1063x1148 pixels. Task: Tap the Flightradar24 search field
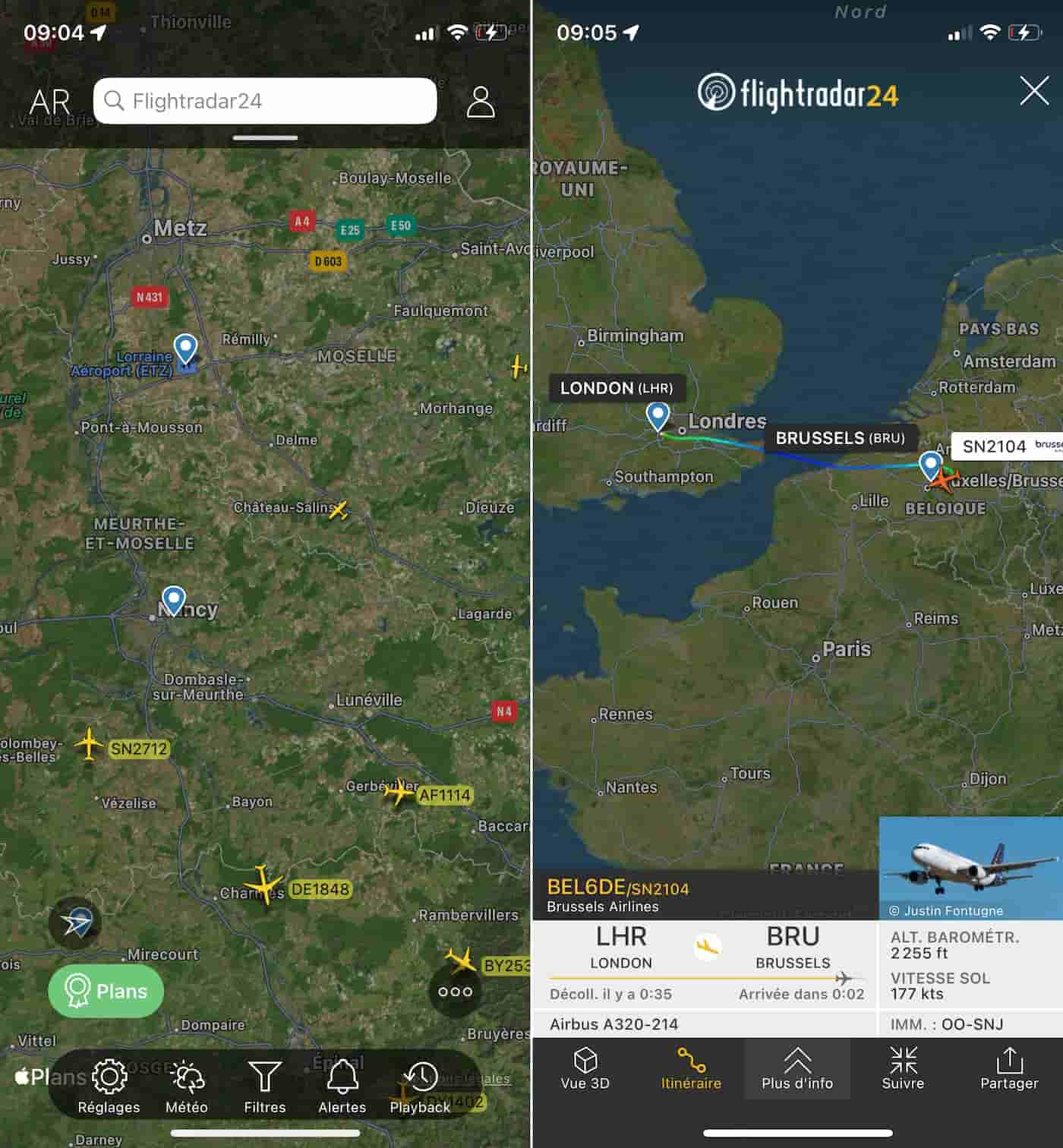coord(265,101)
